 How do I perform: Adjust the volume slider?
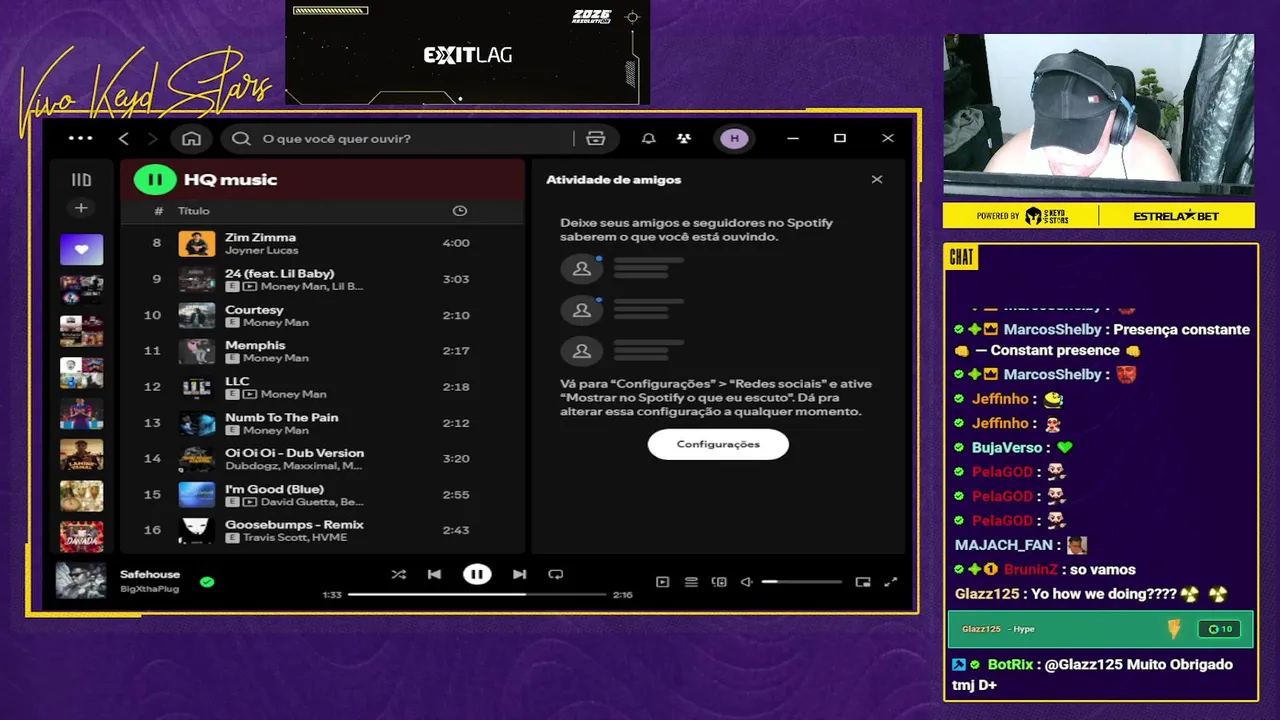pos(801,582)
